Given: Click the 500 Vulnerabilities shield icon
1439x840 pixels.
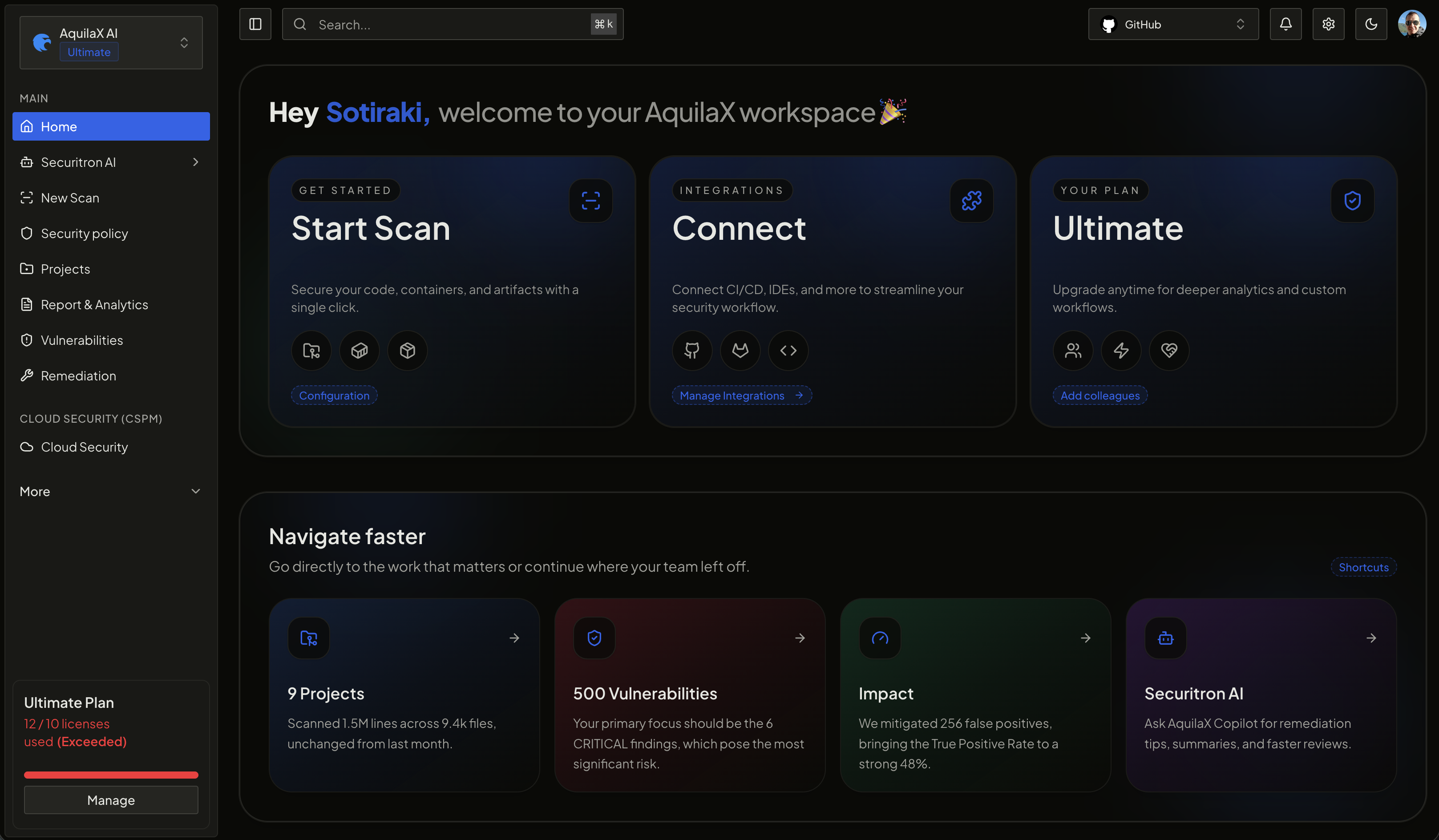Looking at the screenshot, I should 594,638.
